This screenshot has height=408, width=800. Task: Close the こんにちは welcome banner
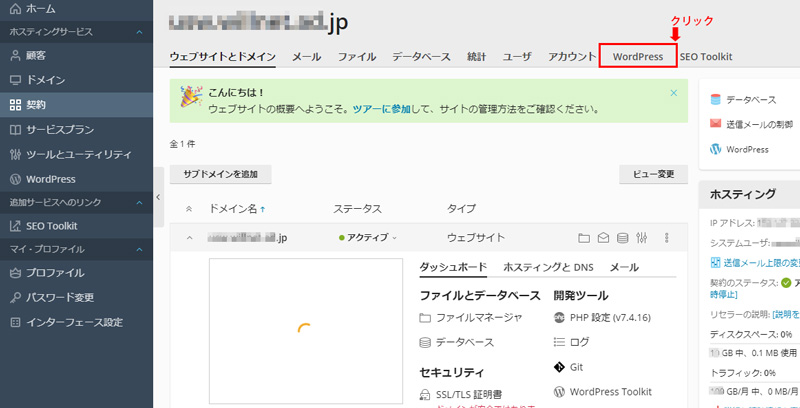click(x=673, y=93)
